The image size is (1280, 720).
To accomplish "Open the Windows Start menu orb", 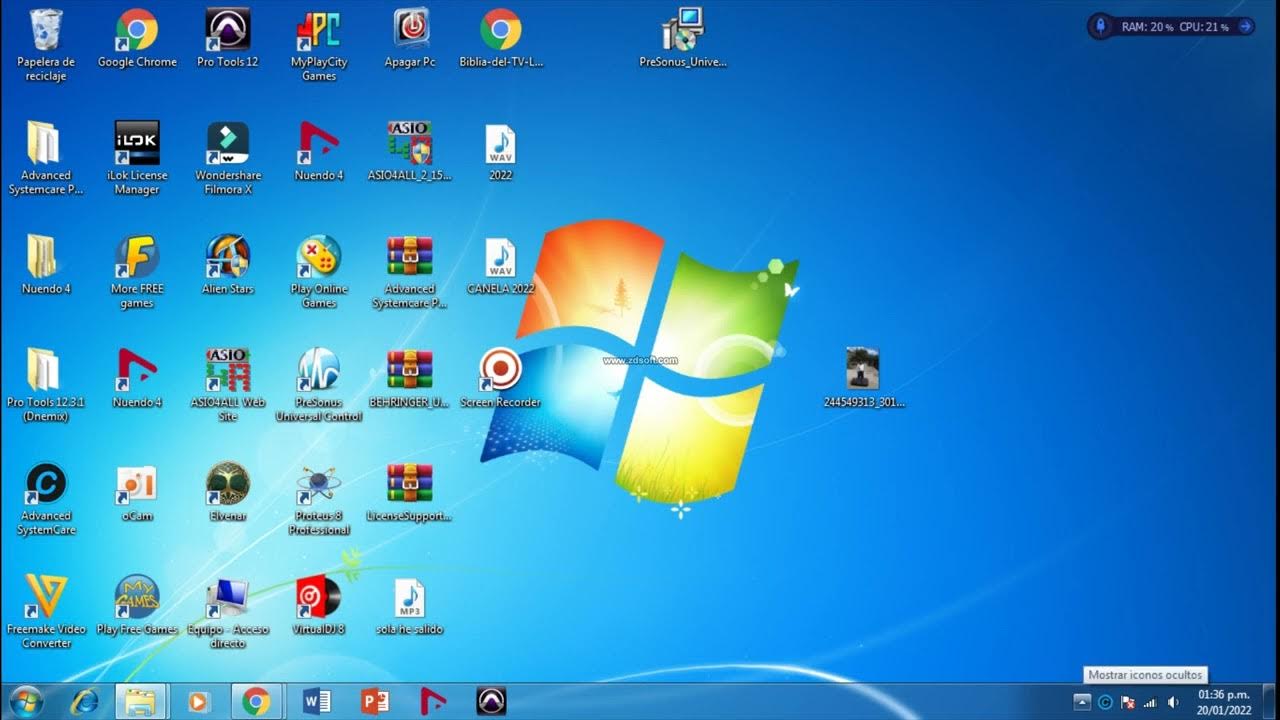I will tap(25, 702).
